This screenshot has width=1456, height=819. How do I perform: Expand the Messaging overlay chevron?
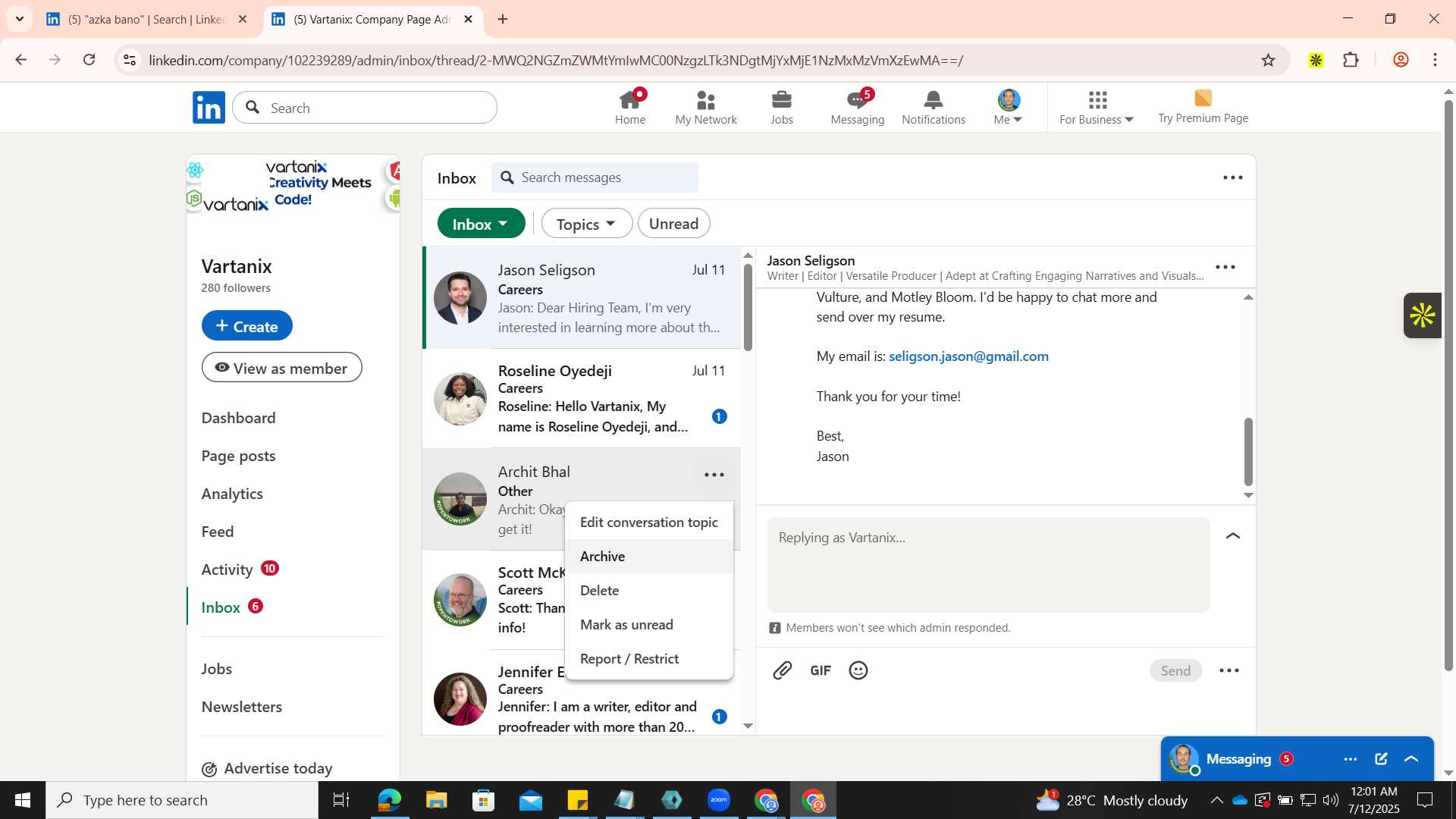(1411, 759)
